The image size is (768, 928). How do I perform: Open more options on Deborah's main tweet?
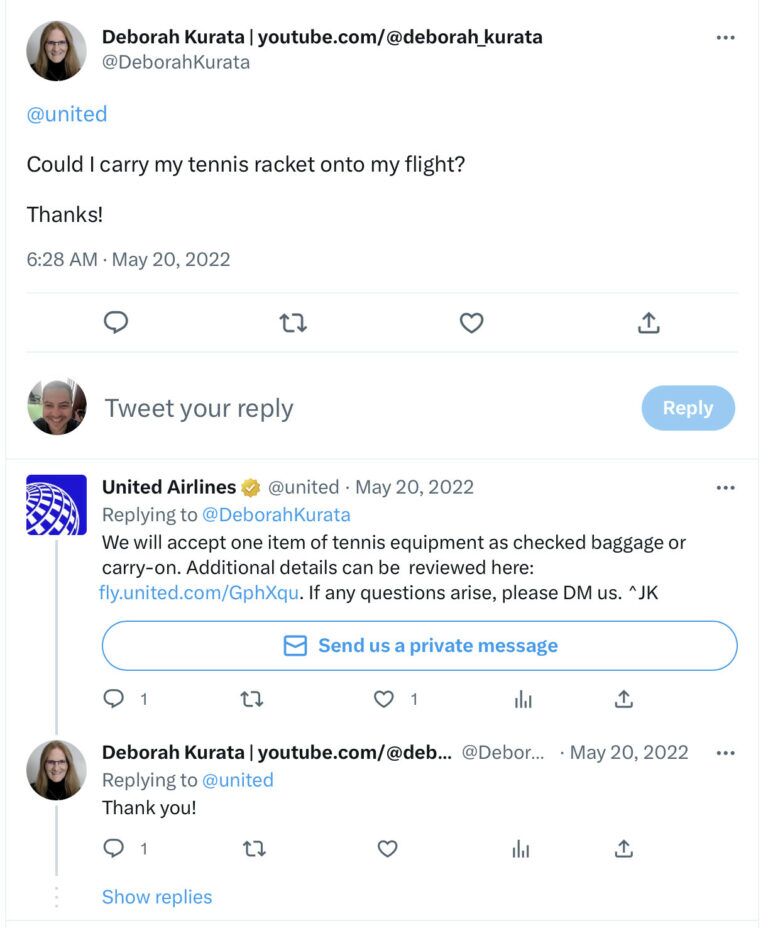[726, 38]
